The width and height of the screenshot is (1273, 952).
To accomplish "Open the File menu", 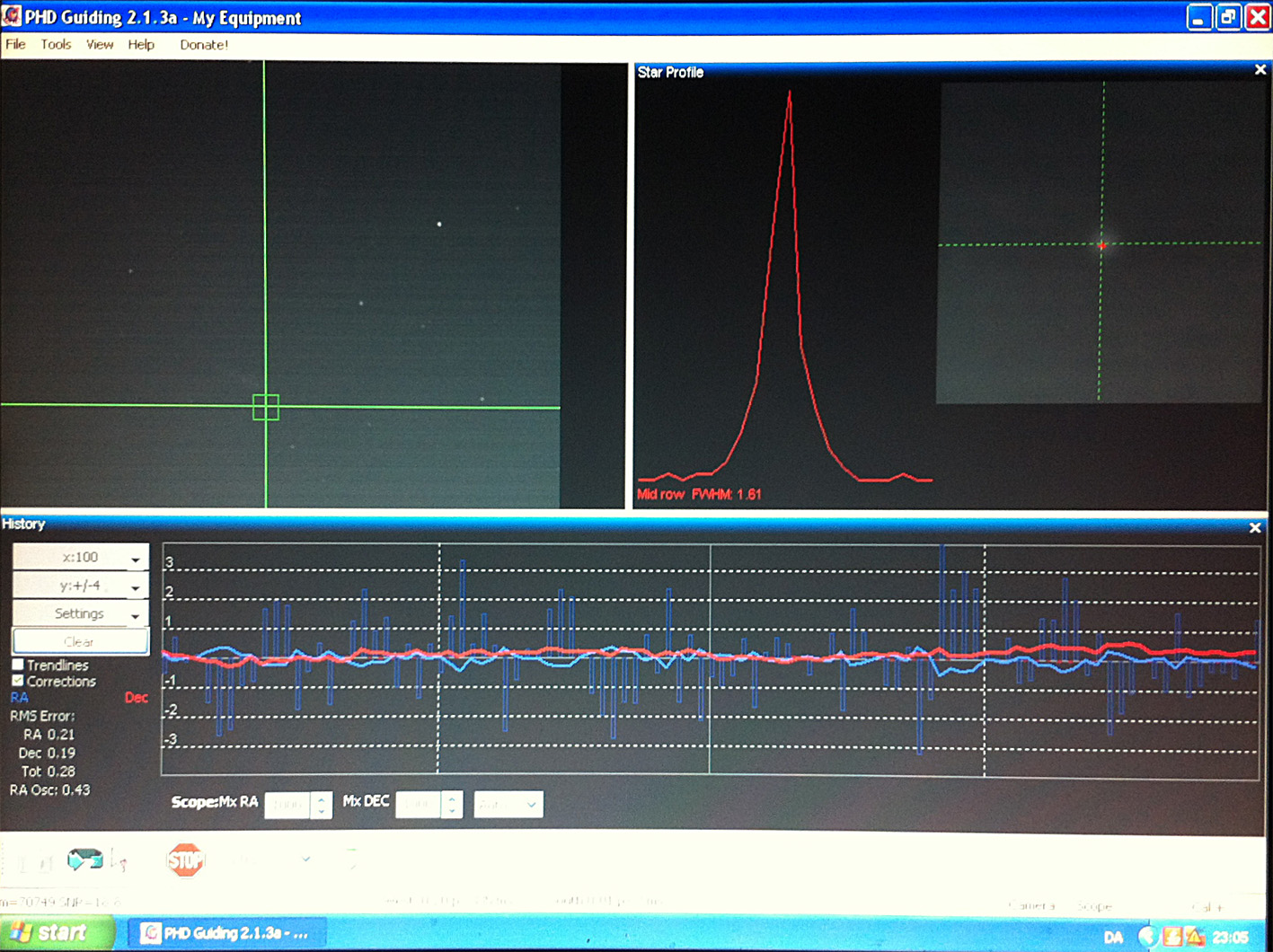I will point(15,44).
